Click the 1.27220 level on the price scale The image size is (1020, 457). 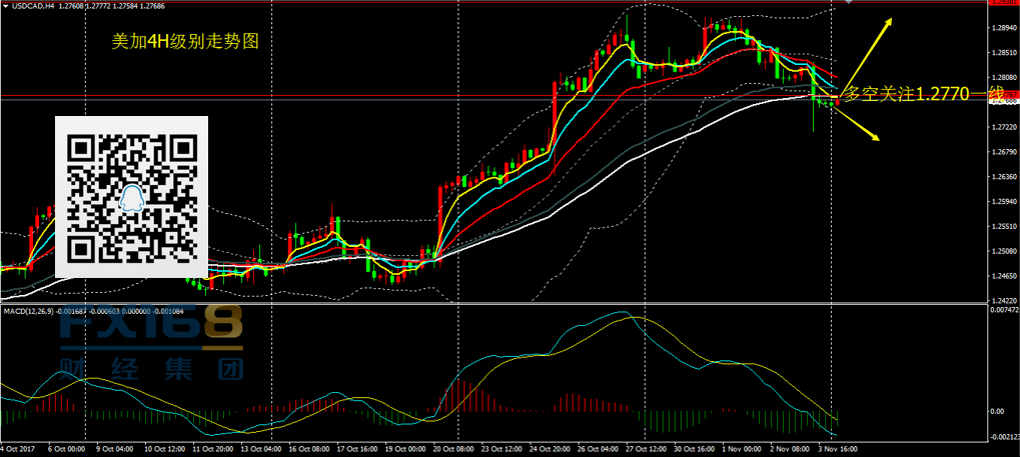coord(1003,127)
